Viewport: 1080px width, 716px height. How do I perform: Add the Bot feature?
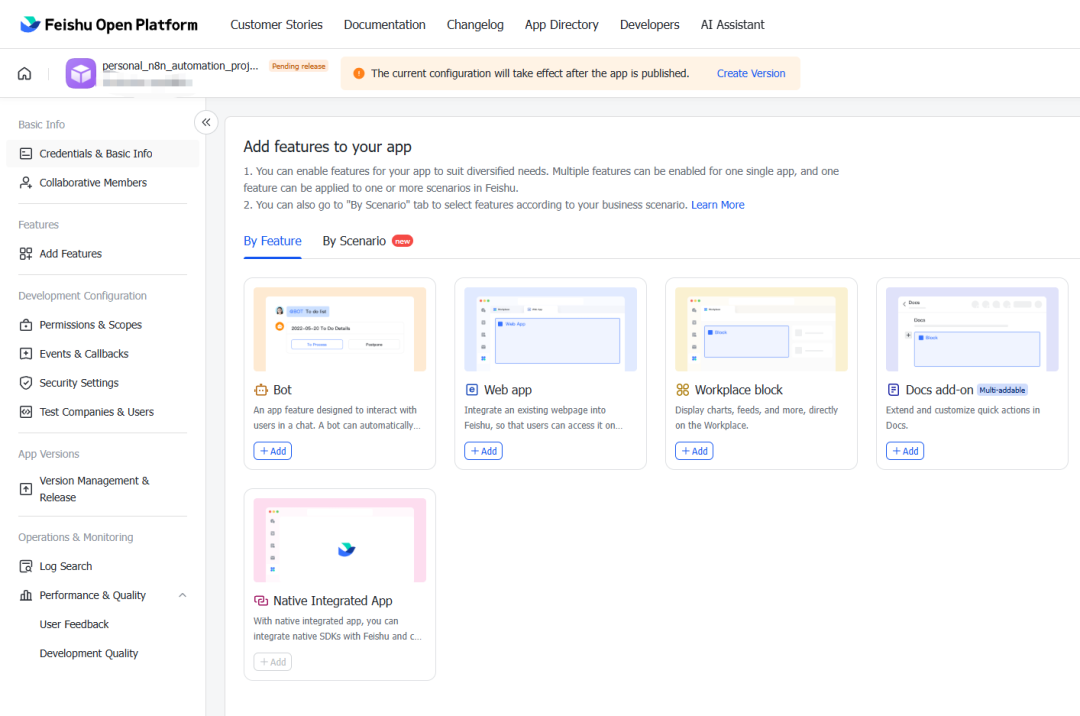click(273, 451)
